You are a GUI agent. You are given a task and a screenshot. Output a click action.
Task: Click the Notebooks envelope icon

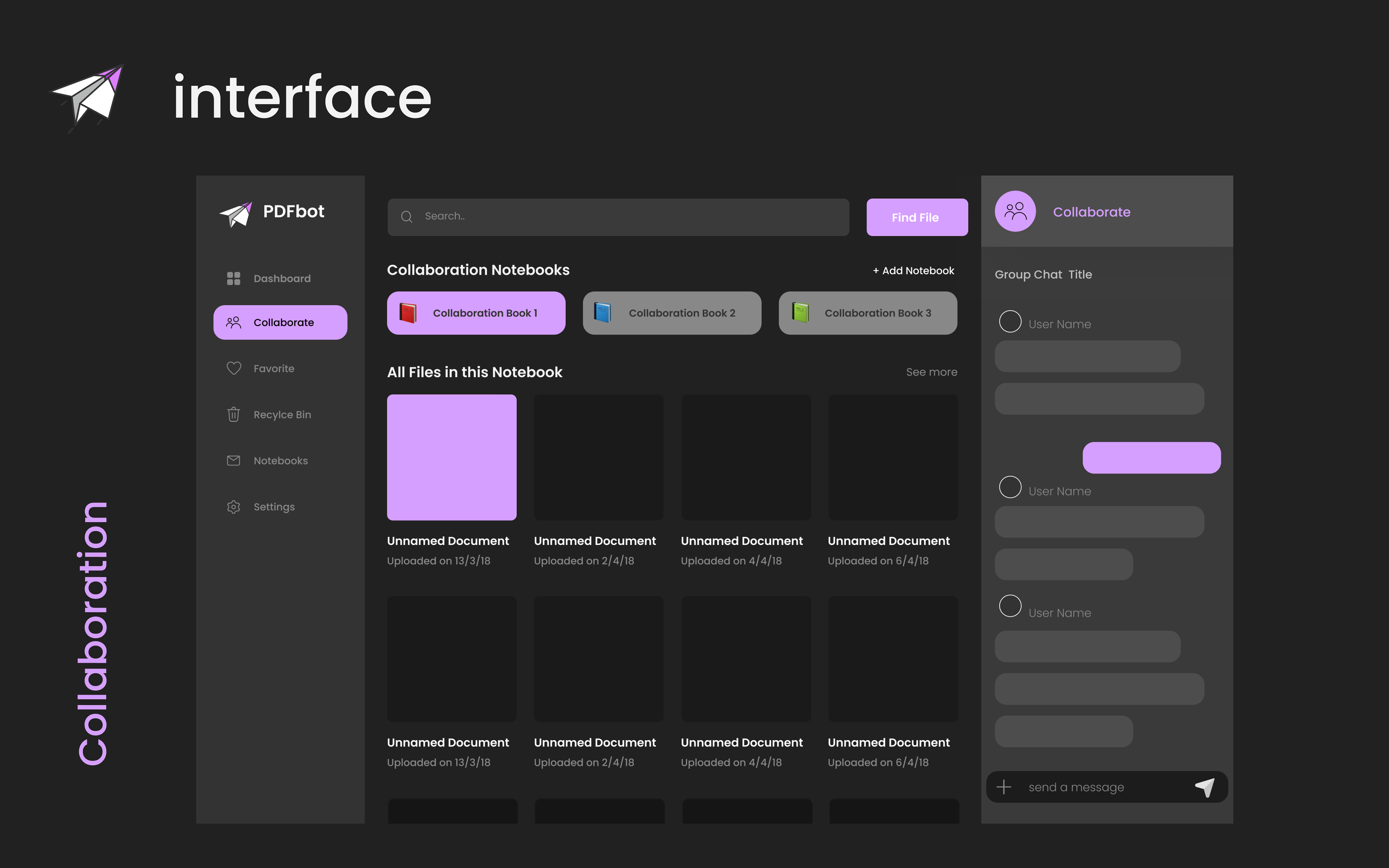(x=234, y=460)
